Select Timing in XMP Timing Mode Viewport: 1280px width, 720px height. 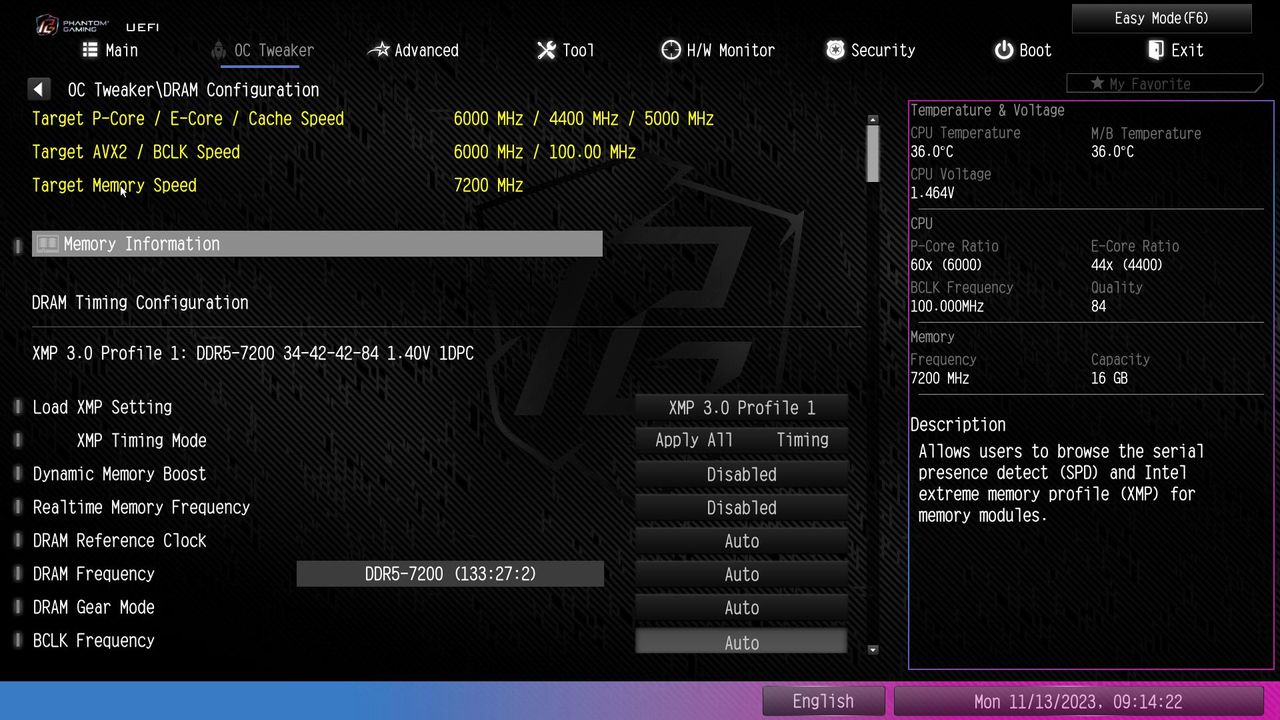pos(802,440)
